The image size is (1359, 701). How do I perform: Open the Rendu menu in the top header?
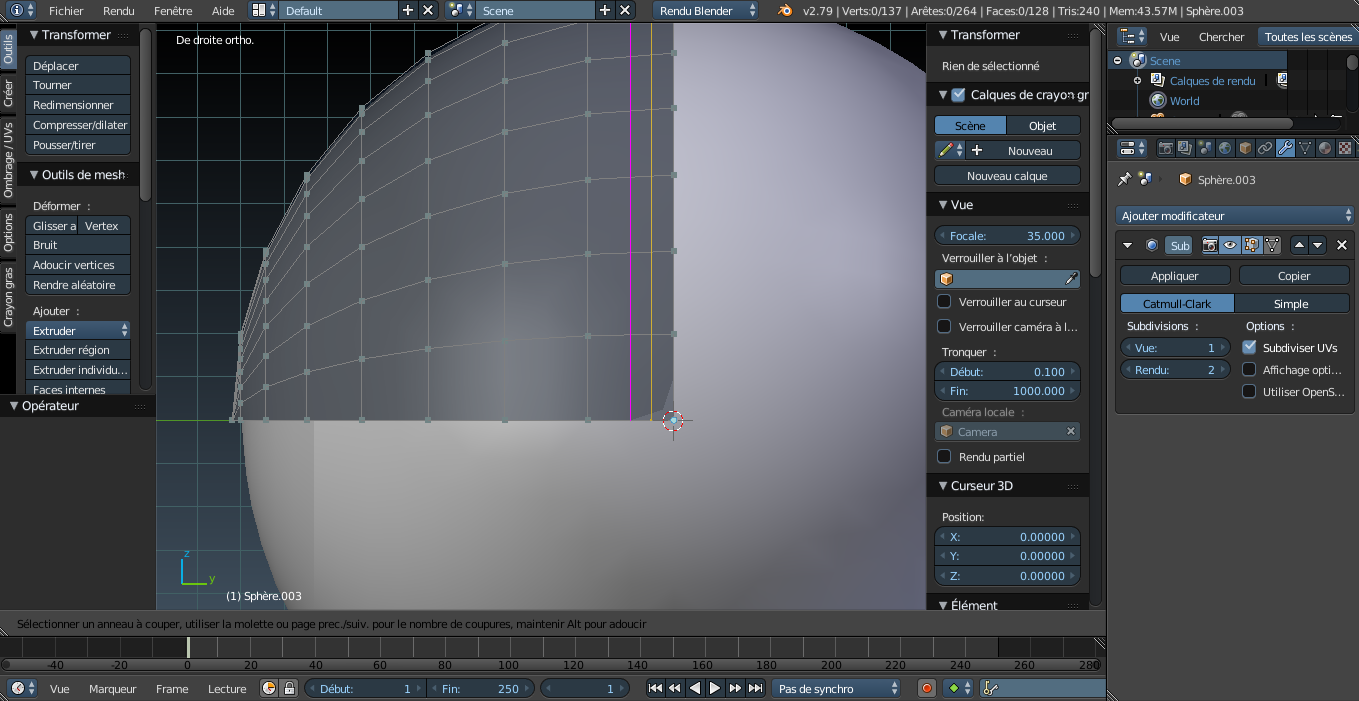tap(118, 11)
